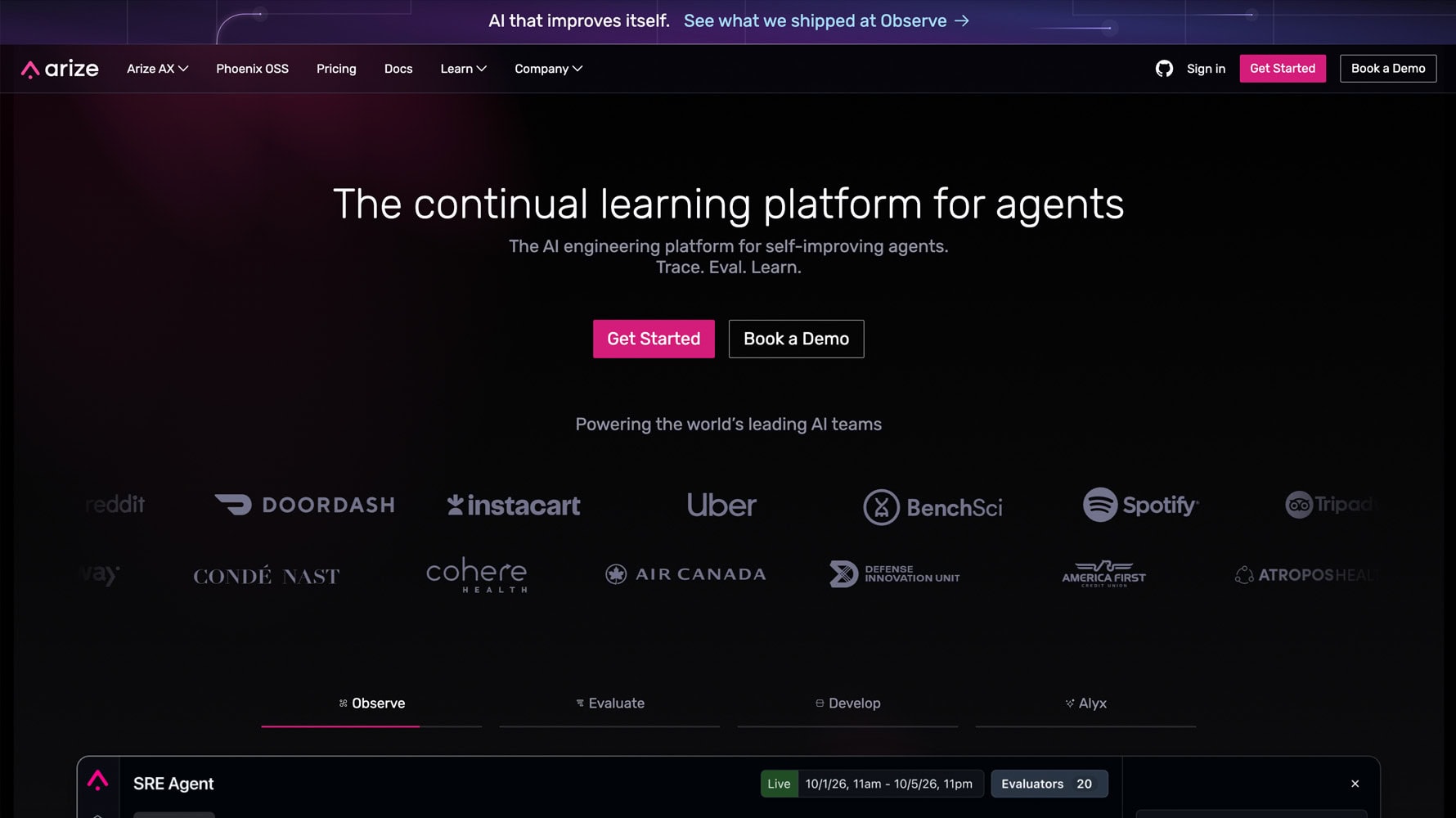Image resolution: width=1456 pixels, height=818 pixels.
Task: Click the Atropos Health logo
Action: tap(1306, 575)
